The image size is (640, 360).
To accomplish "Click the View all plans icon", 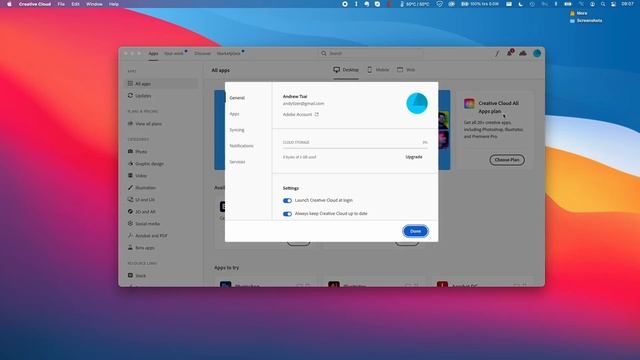I will pyautogui.click(x=130, y=124).
